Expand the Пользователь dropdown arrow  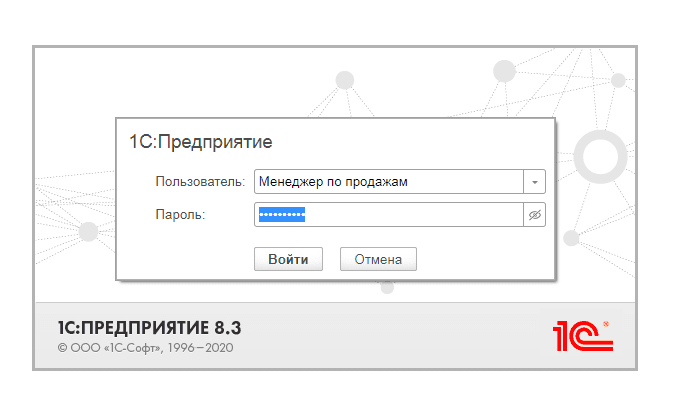pos(535,182)
